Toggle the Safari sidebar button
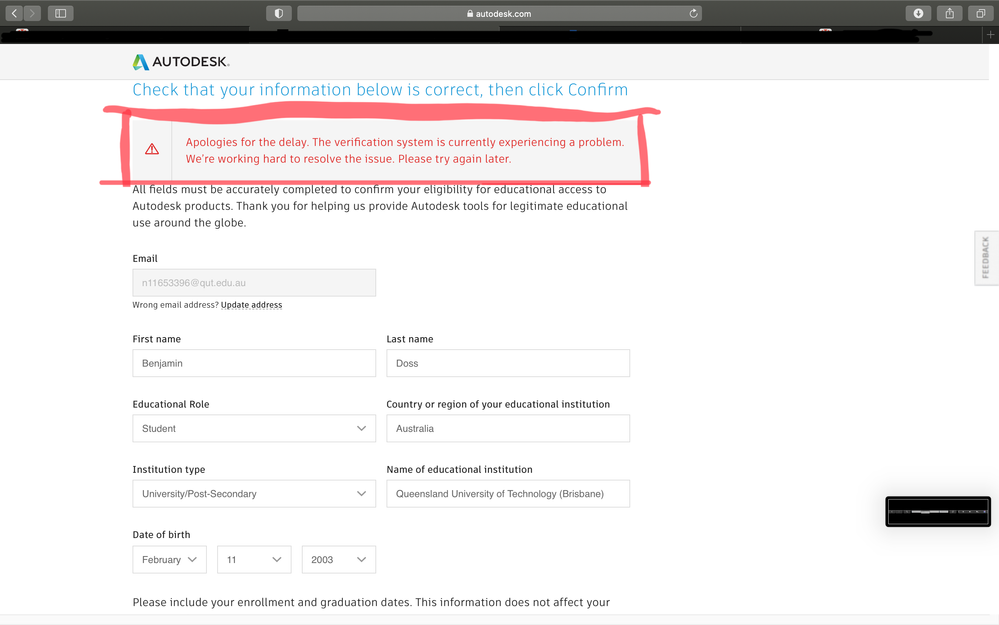The height and width of the screenshot is (625, 999). click(x=61, y=13)
